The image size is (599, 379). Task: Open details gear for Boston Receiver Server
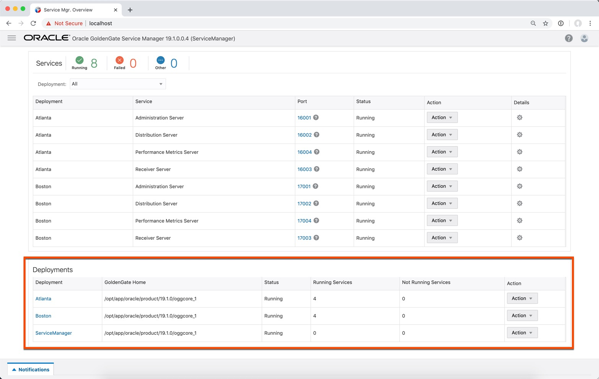tap(520, 238)
